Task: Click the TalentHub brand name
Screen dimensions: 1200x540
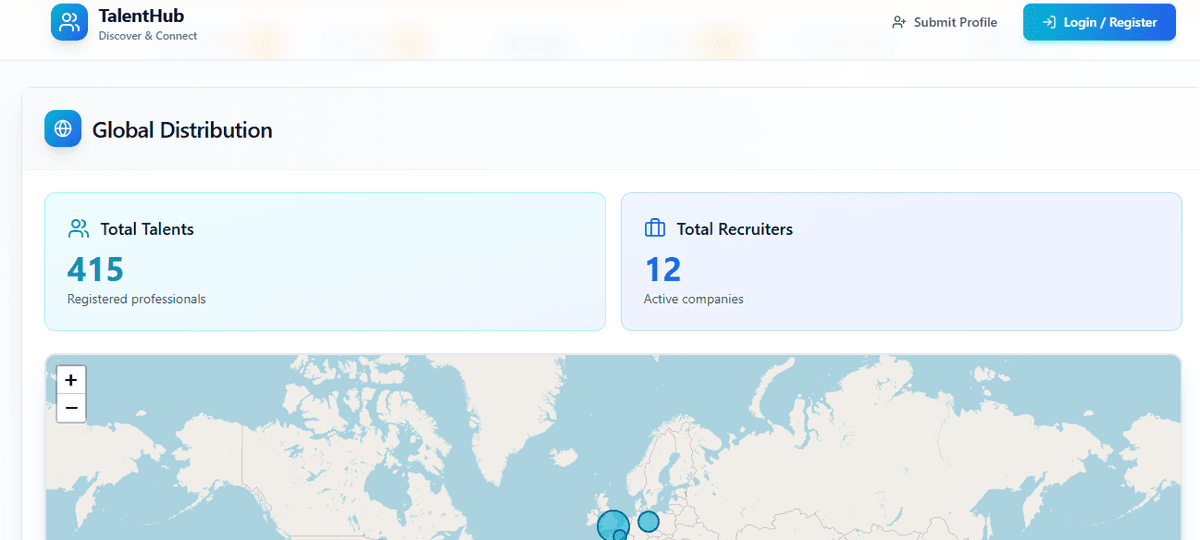Action: pyautogui.click(x=141, y=16)
